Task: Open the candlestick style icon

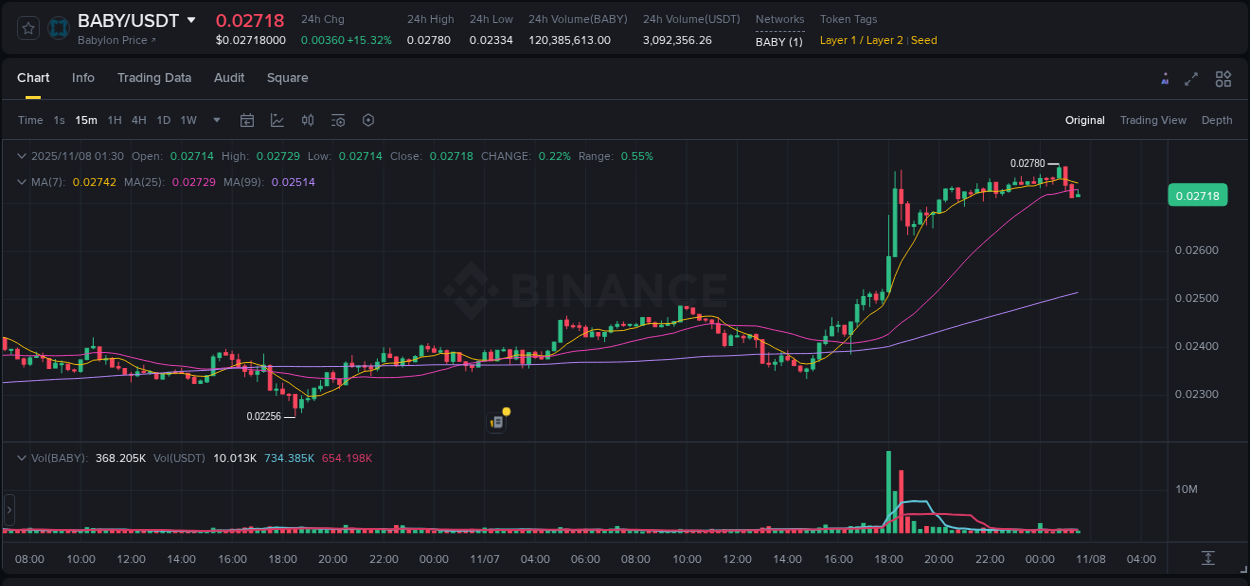Action: pyautogui.click(x=307, y=120)
